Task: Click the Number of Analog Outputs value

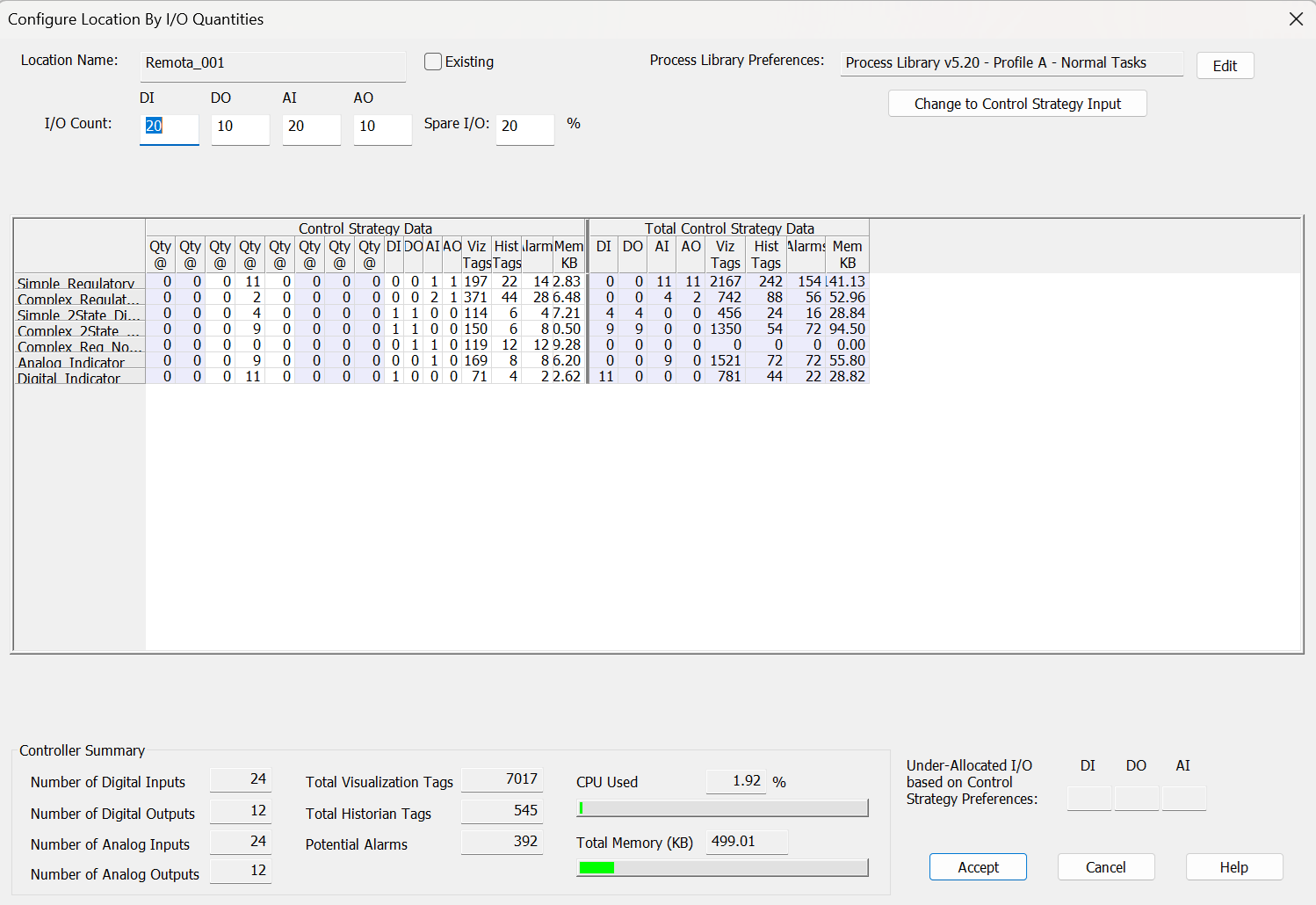Action: pos(241,872)
